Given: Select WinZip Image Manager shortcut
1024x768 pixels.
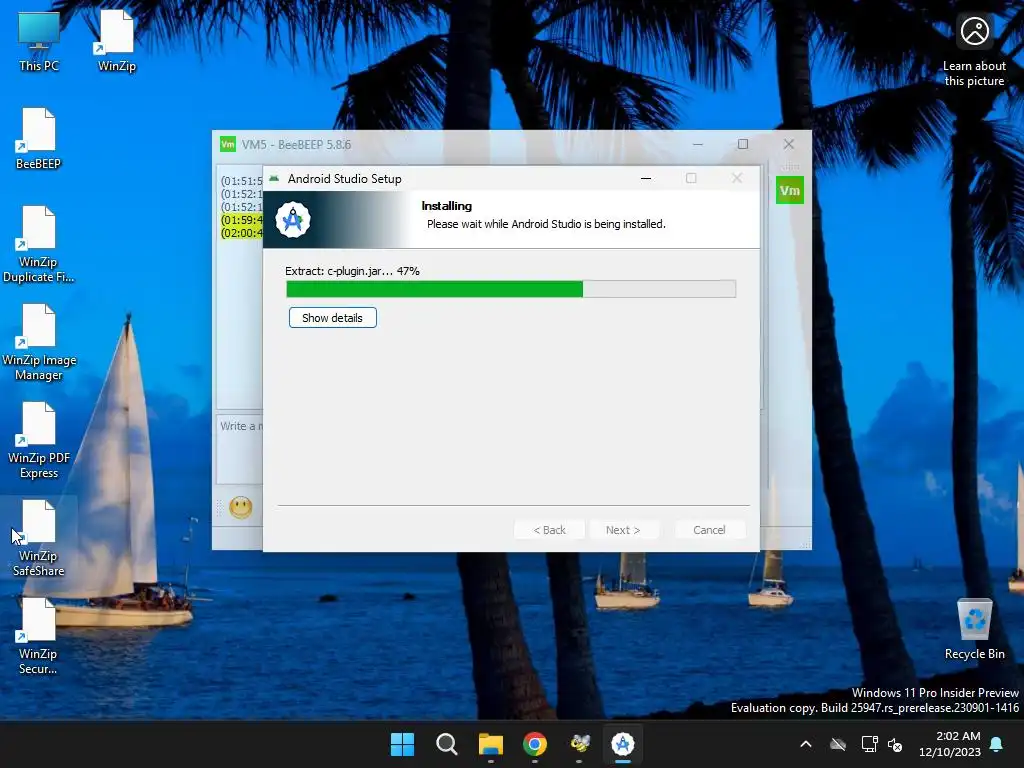Looking at the screenshot, I should pos(39,342).
